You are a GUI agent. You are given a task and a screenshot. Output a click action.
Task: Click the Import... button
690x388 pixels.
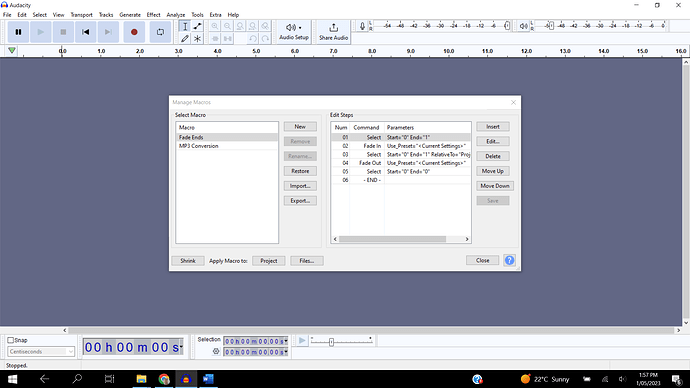300,186
